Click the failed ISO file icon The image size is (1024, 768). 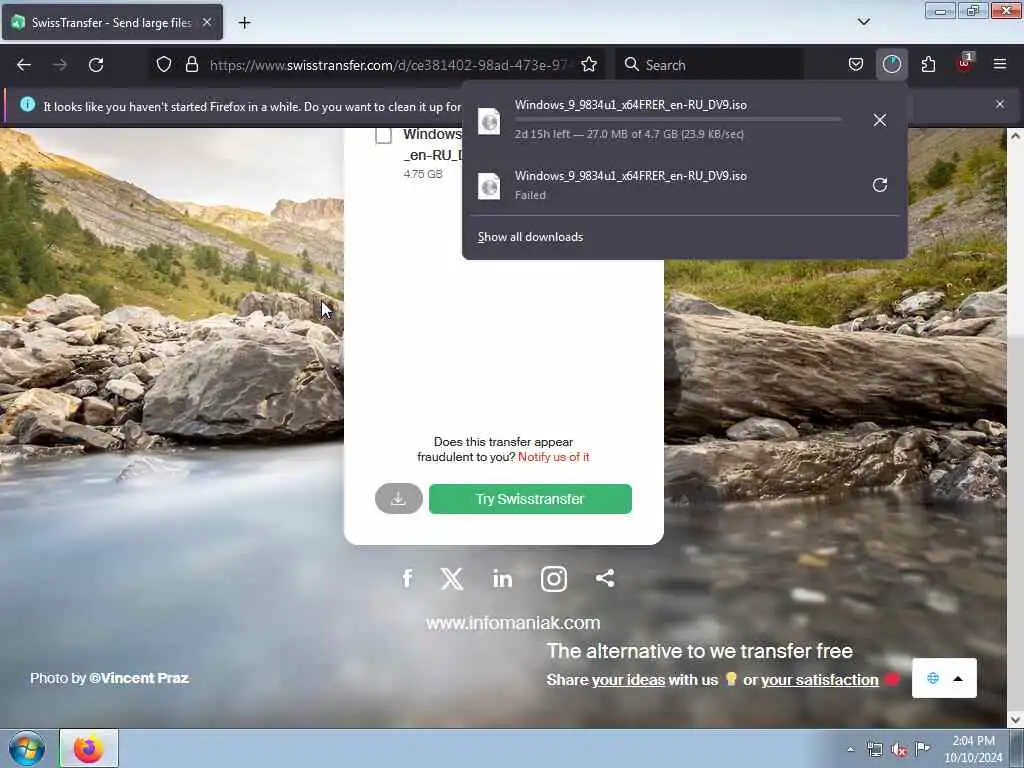tap(489, 186)
